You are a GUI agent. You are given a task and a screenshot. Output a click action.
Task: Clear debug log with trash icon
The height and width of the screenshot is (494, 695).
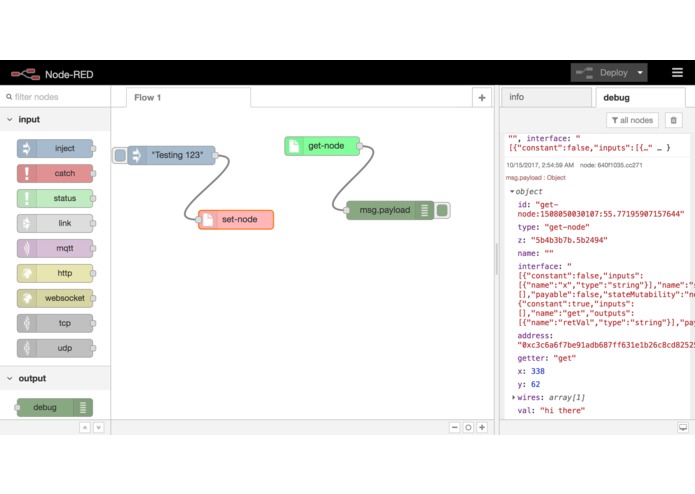(673, 120)
